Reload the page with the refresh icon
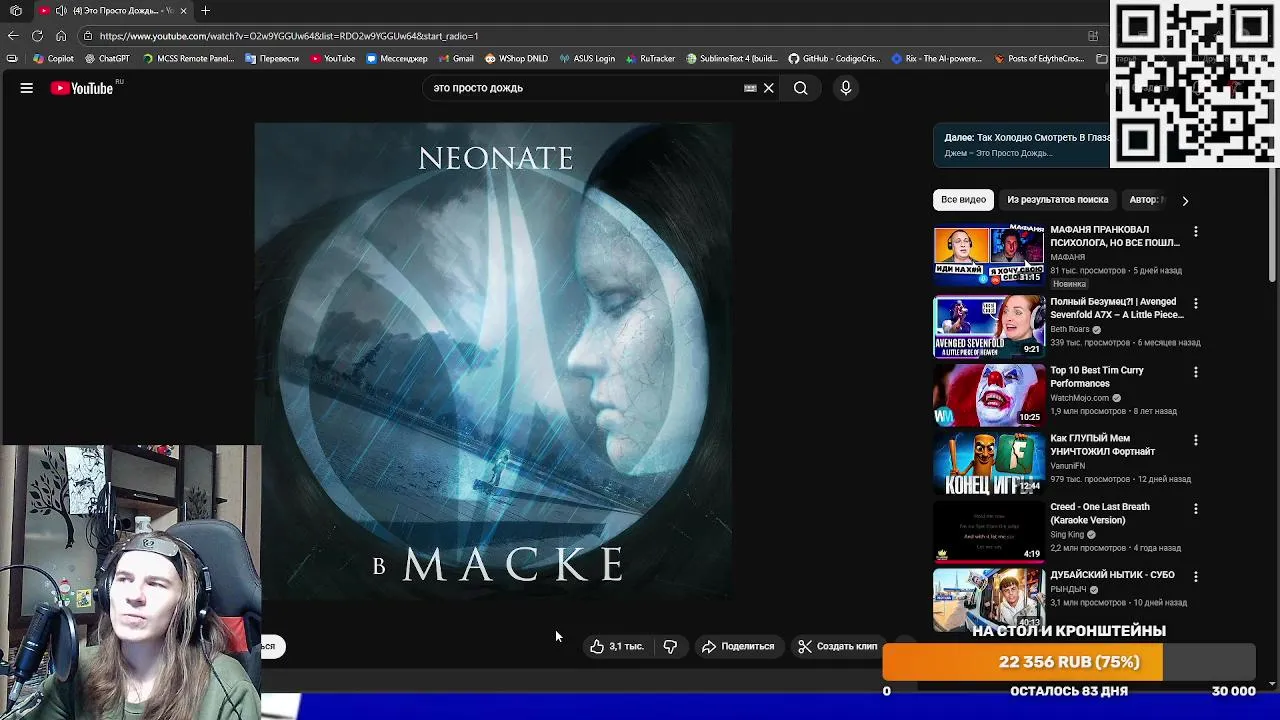The height and width of the screenshot is (720, 1280). [37, 36]
